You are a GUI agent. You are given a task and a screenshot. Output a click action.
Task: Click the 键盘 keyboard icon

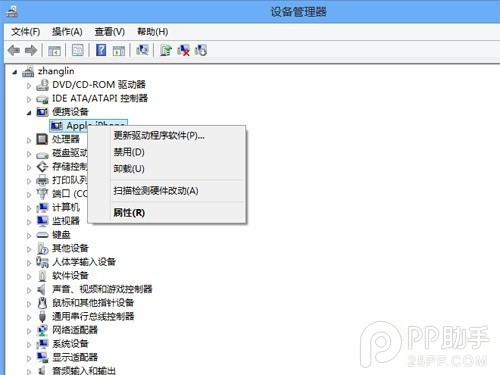tap(42, 235)
